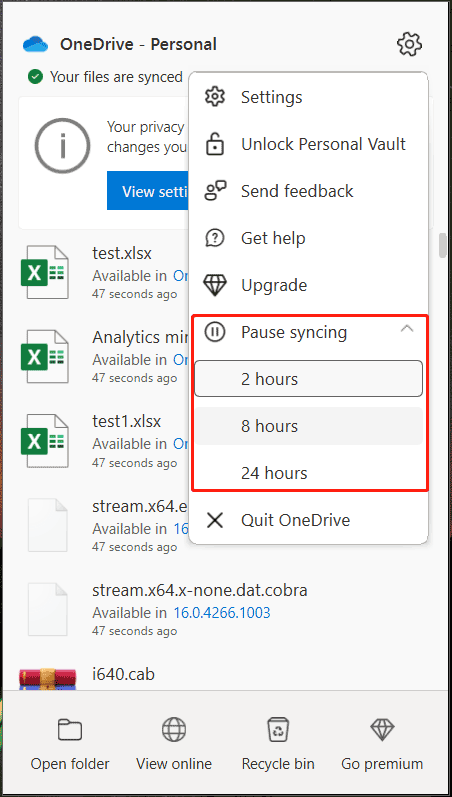Open the gear Help & Settings icon
This screenshot has height=797, width=452.
click(409, 44)
